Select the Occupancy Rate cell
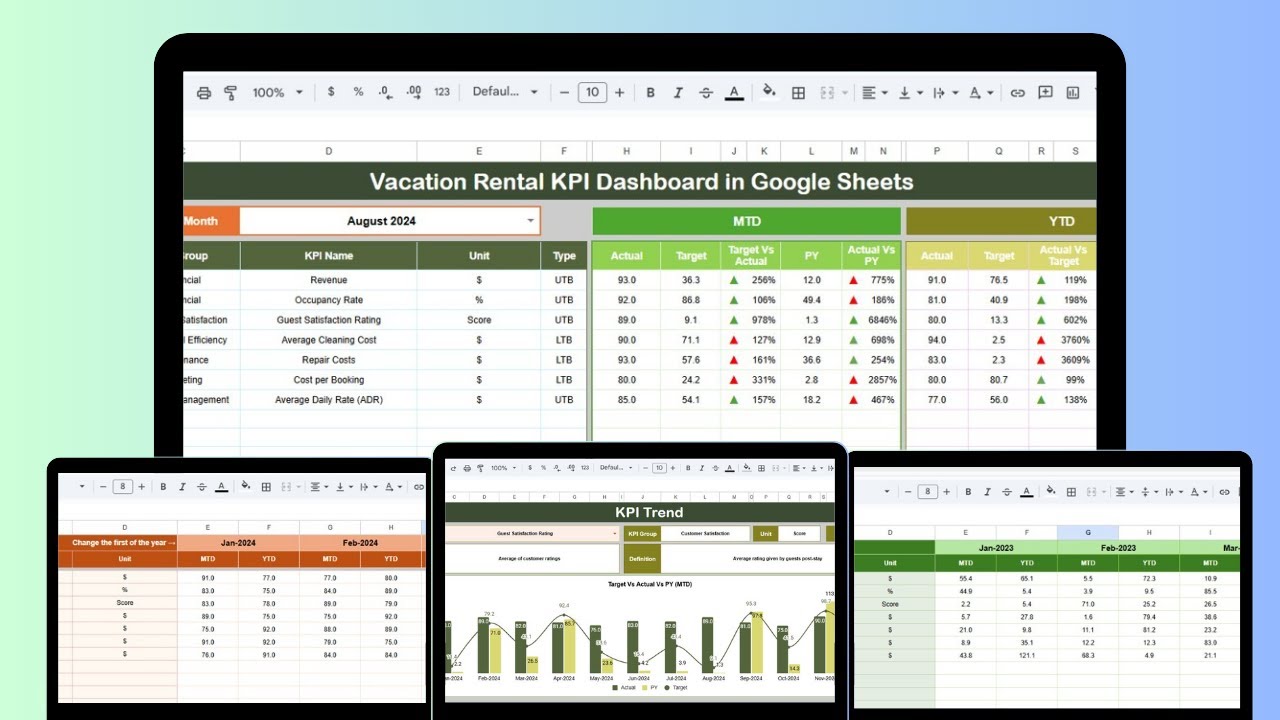This screenshot has width=1280, height=720. click(329, 300)
